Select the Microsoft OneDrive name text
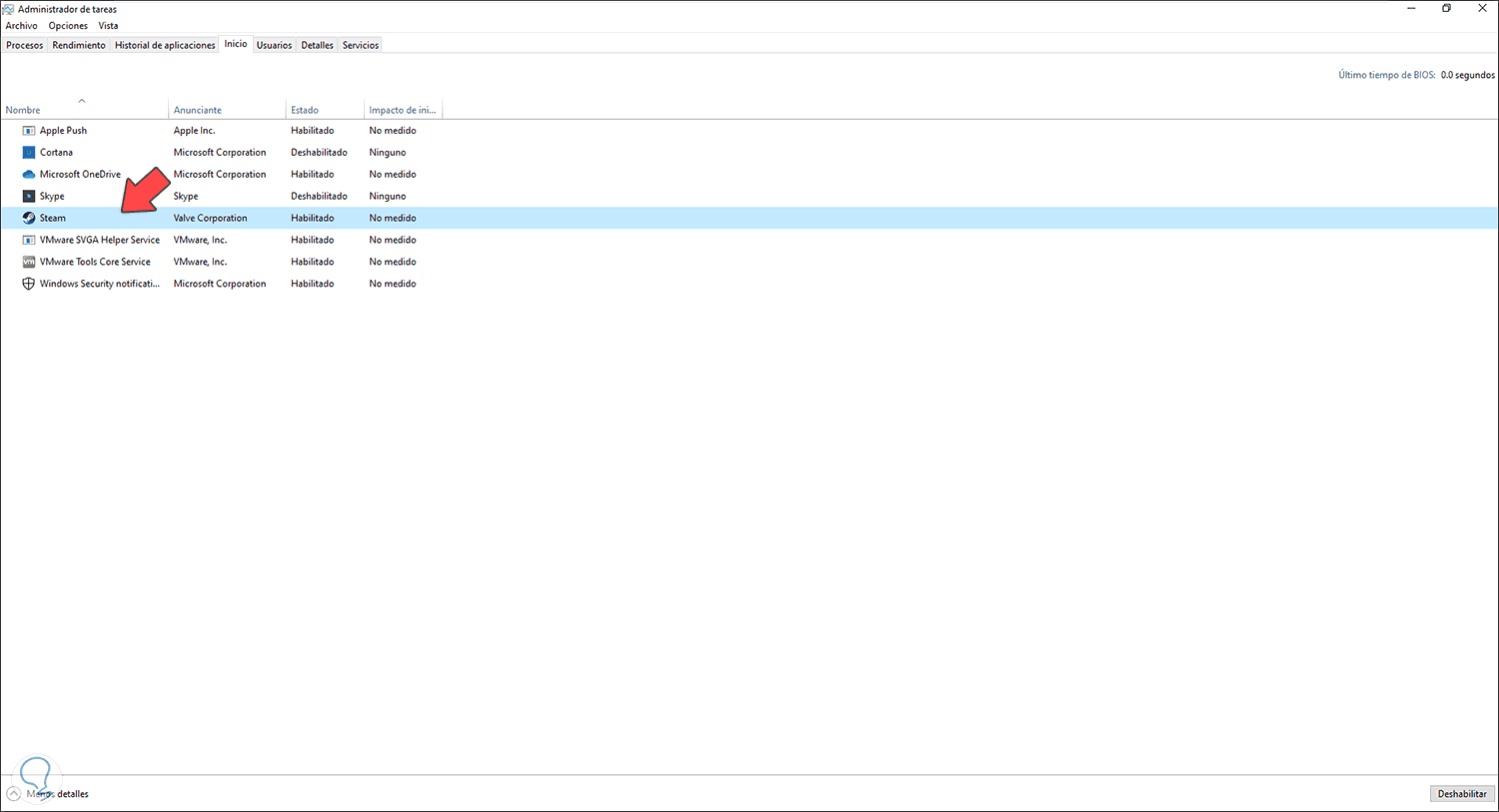 pos(80,175)
